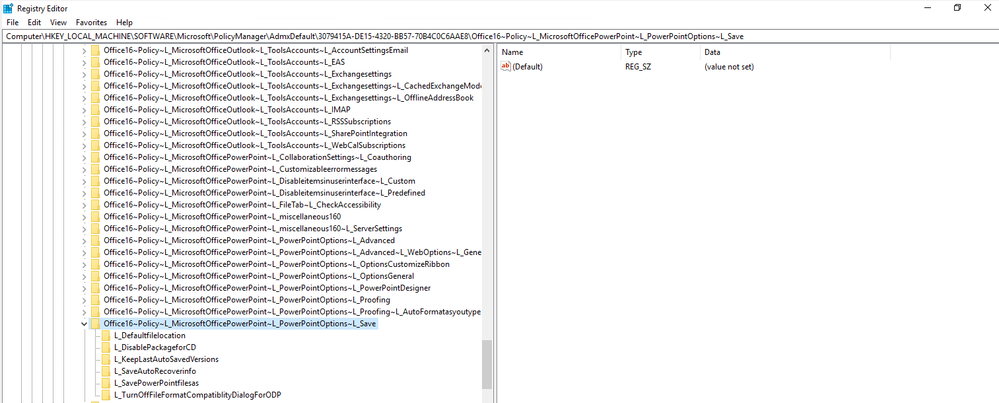Click the tree pane vertical scrollbar thumb
Image resolution: width=999 pixels, height=403 pixels.
487,364
